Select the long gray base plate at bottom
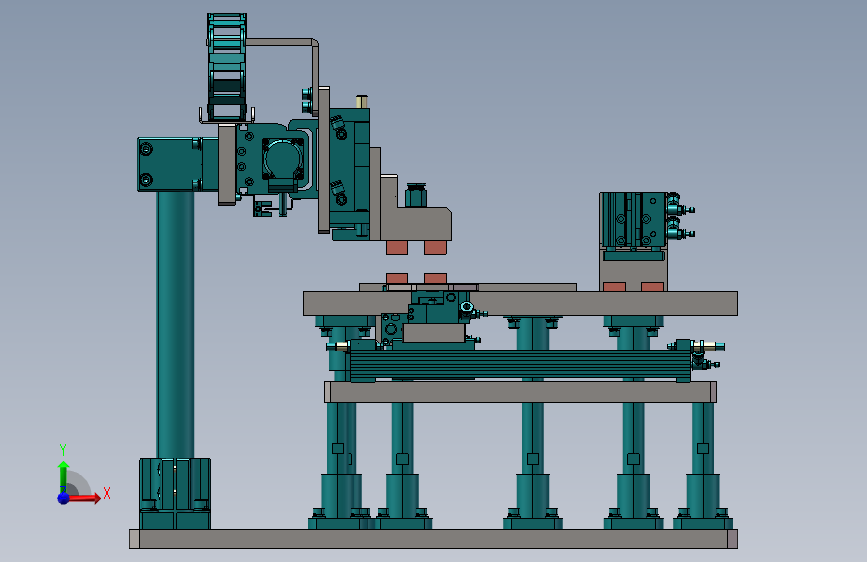The image size is (867, 562). pos(434,539)
